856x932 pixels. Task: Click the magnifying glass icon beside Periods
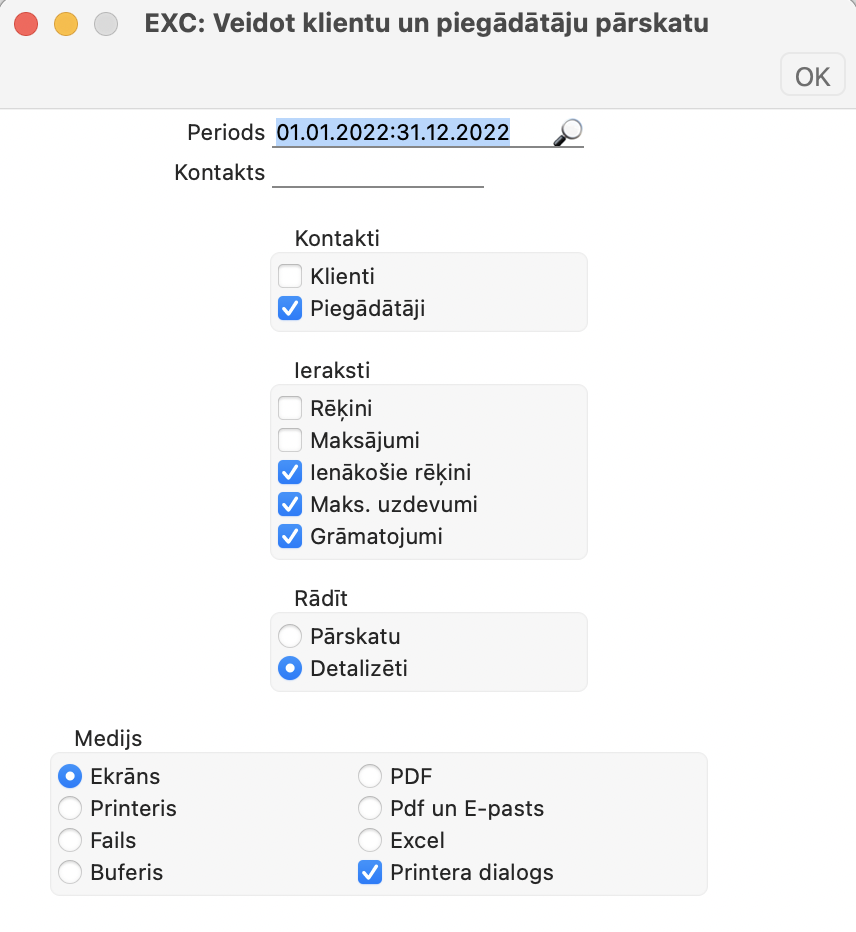(568, 132)
